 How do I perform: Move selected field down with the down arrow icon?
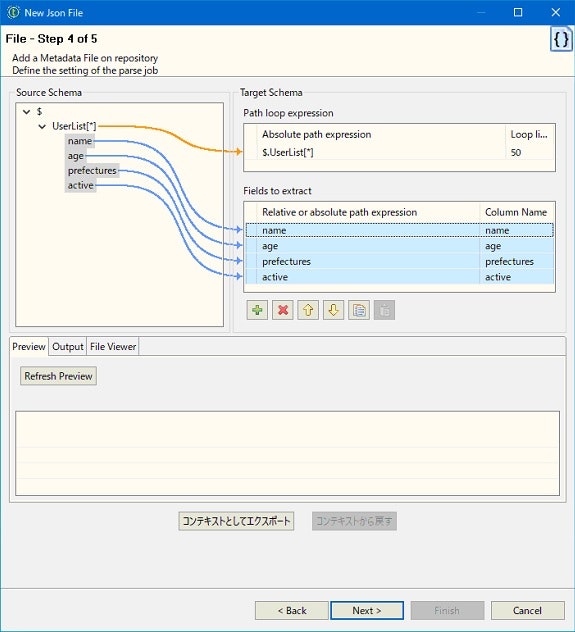[x=333, y=310]
